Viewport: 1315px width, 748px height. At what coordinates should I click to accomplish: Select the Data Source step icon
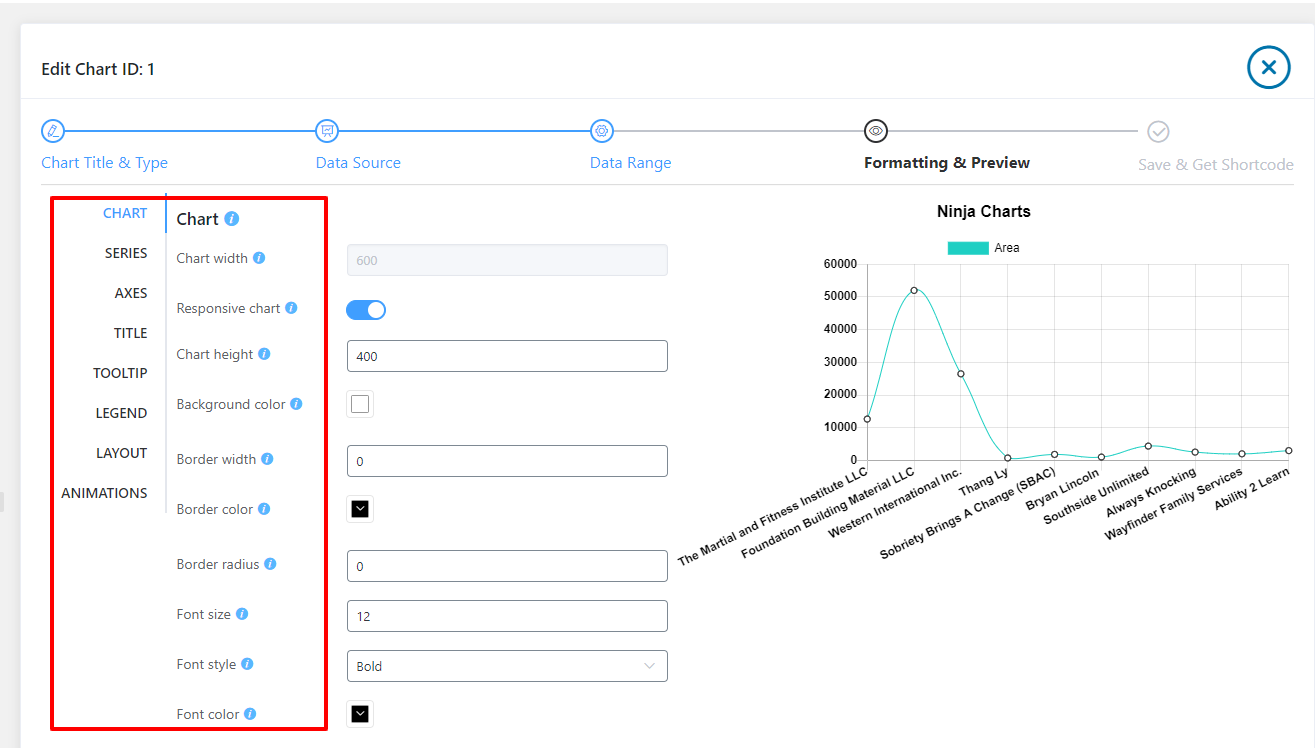pyautogui.click(x=327, y=131)
